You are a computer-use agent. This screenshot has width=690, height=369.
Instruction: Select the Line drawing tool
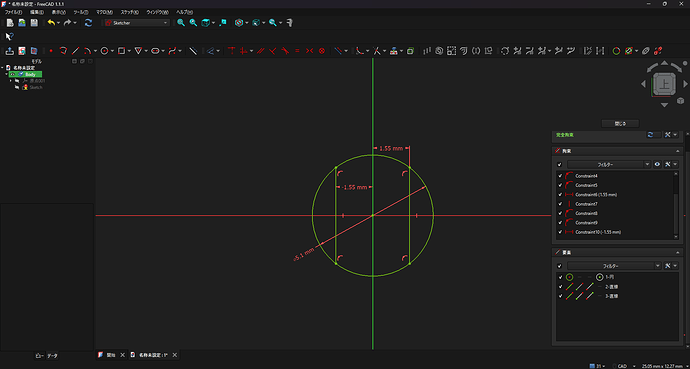(x=76, y=51)
